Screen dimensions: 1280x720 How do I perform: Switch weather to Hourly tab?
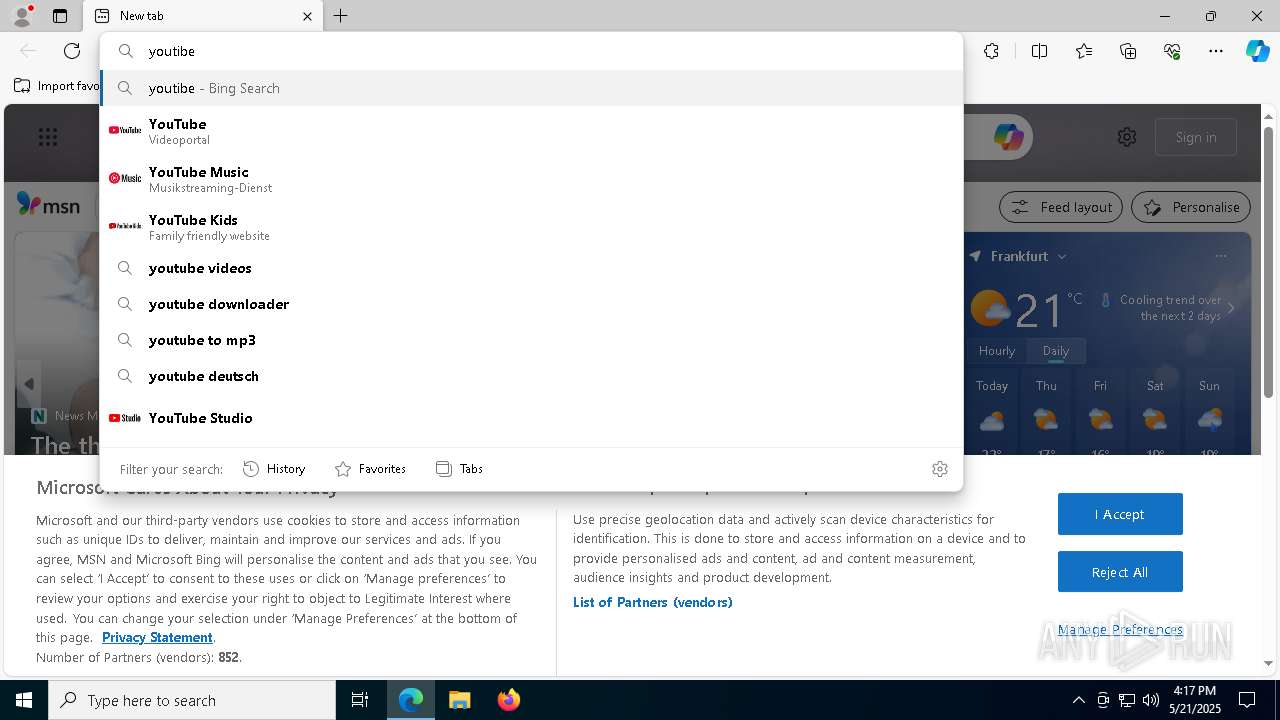[x=997, y=351]
